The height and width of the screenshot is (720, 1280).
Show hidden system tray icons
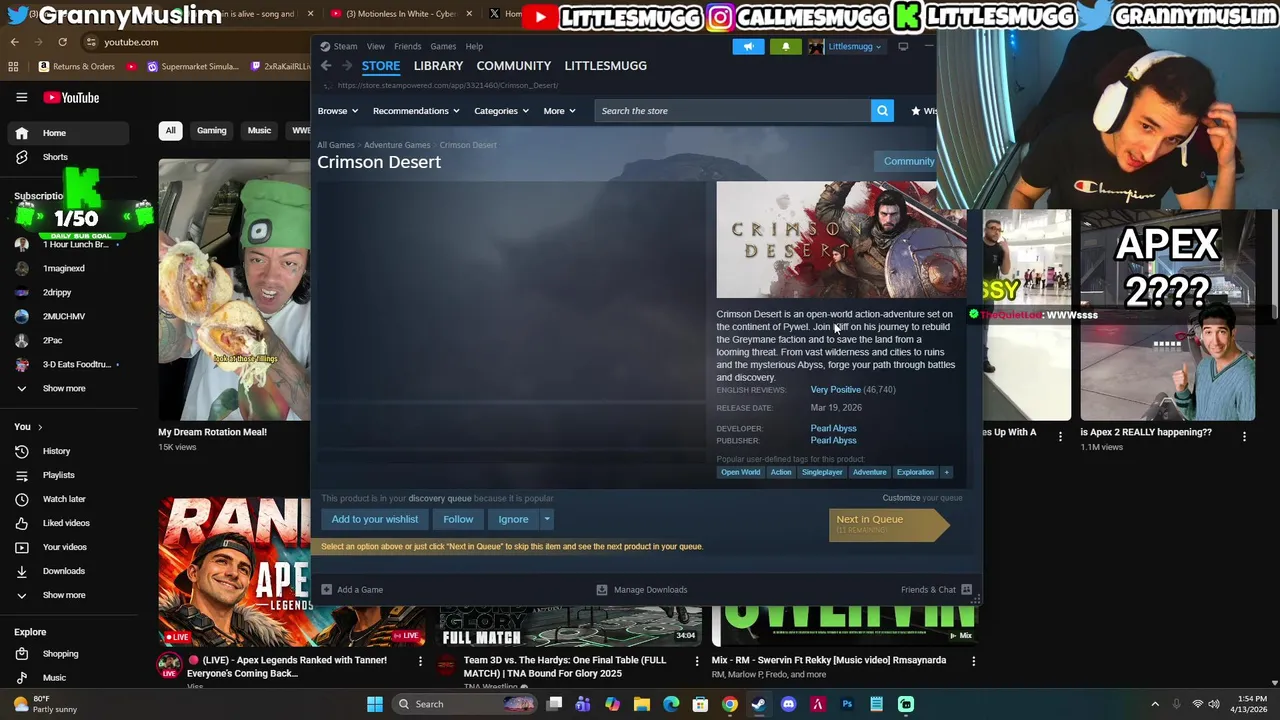(x=1155, y=704)
